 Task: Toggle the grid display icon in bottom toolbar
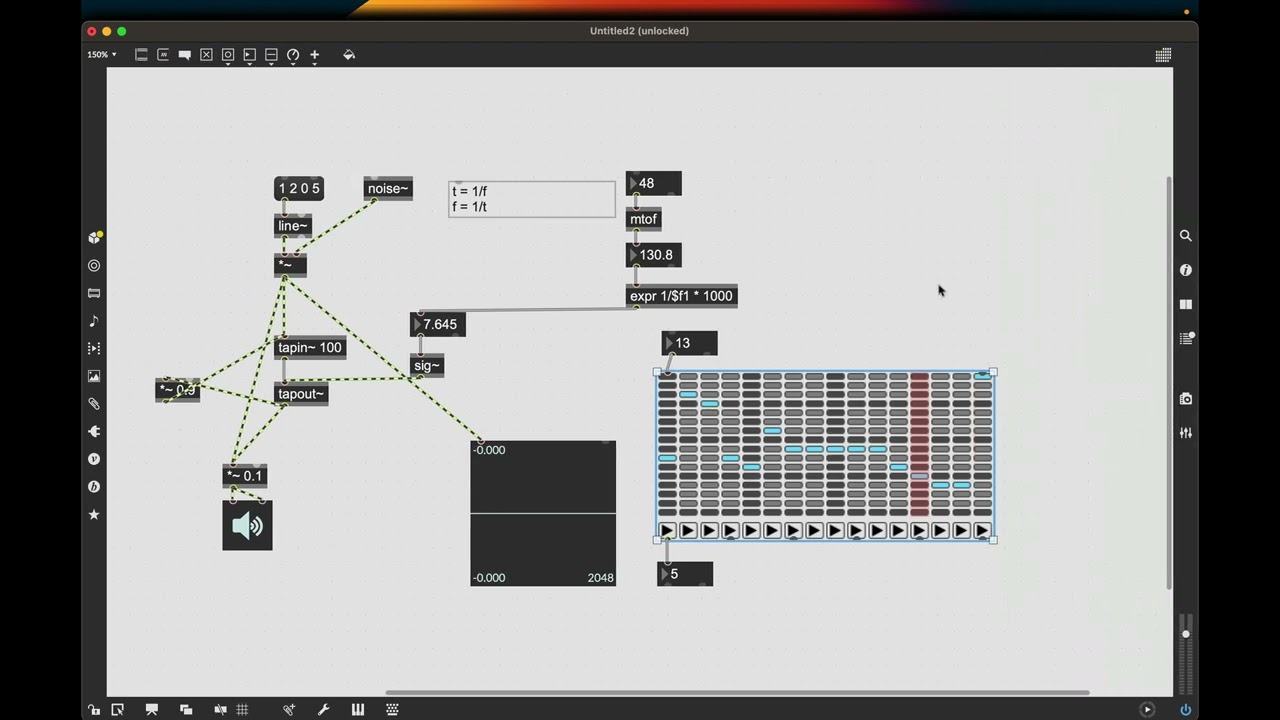[242, 709]
